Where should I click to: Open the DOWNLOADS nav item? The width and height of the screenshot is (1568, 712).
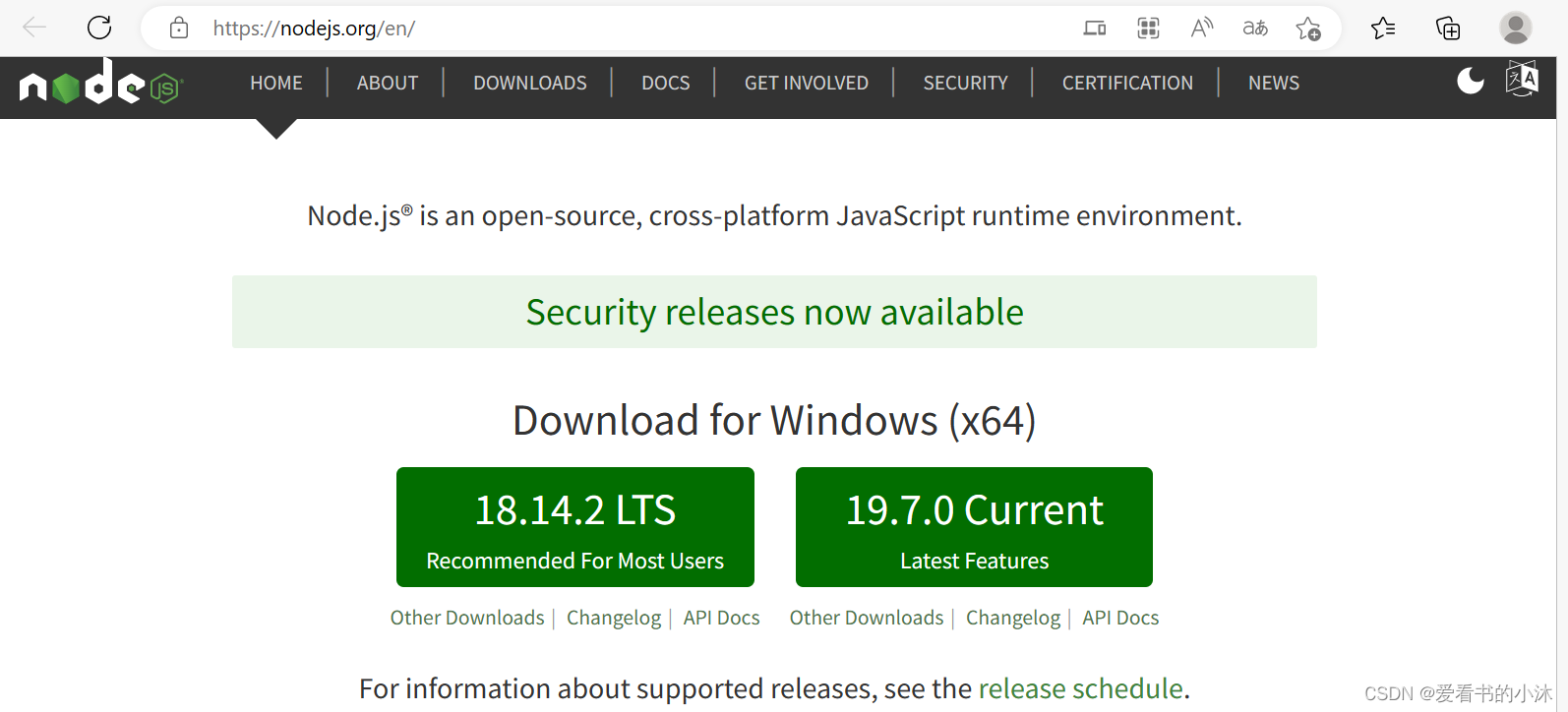(x=530, y=84)
